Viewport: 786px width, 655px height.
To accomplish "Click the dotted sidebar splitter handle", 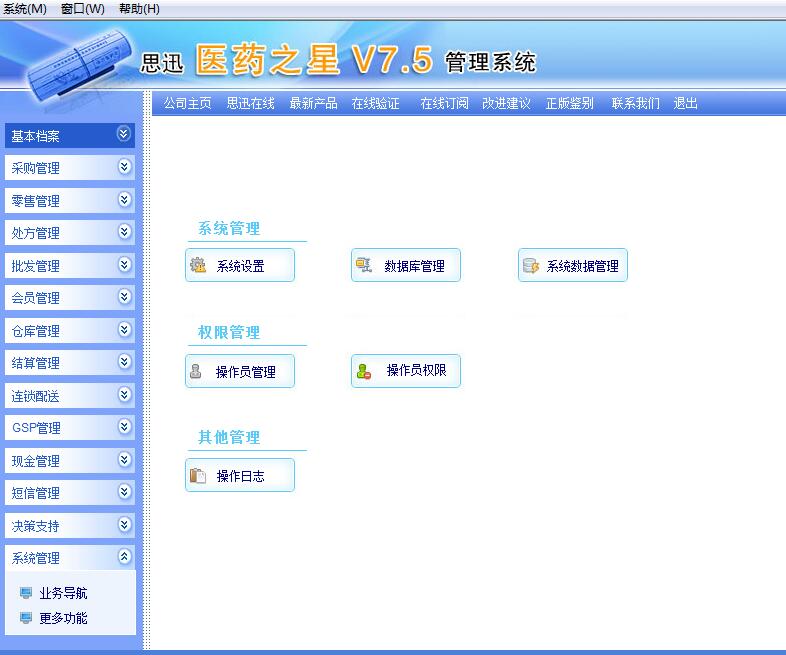I will 146,370.
